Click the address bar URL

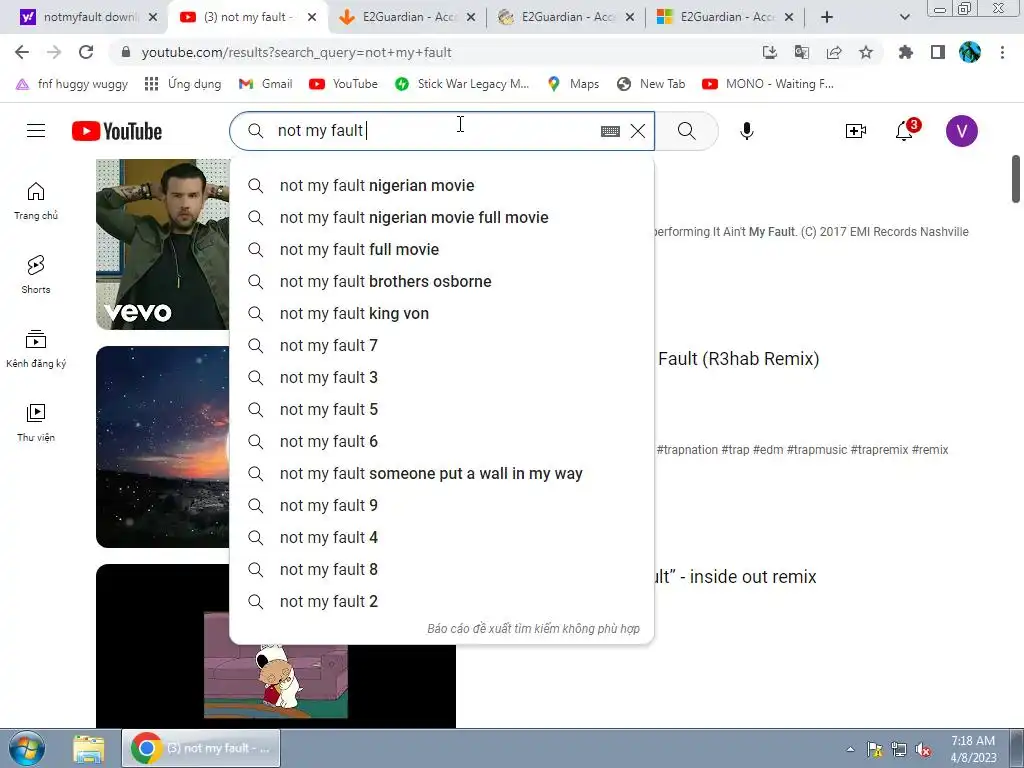pos(296,52)
